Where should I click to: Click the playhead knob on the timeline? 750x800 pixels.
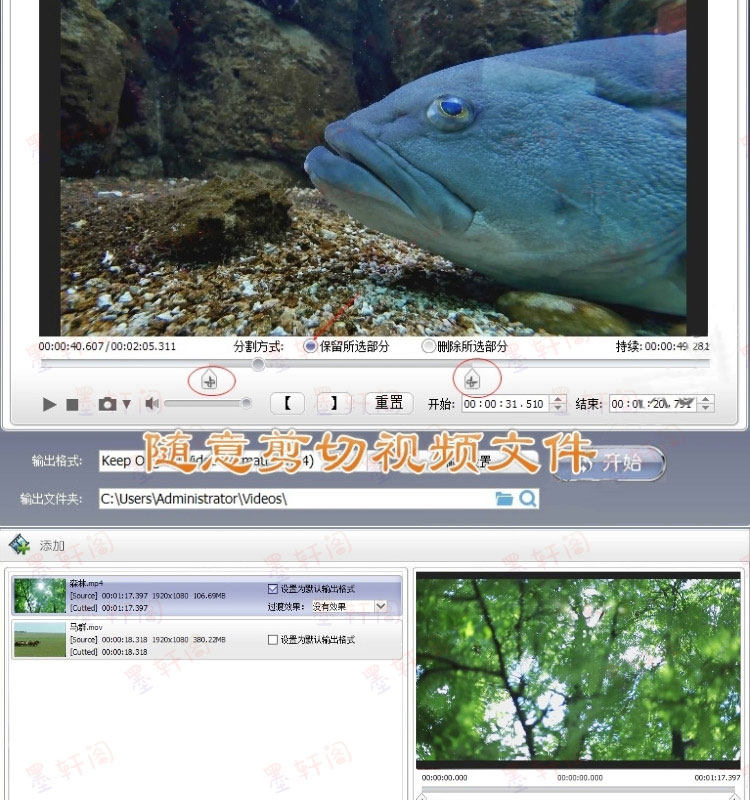pyautogui.click(x=258, y=364)
